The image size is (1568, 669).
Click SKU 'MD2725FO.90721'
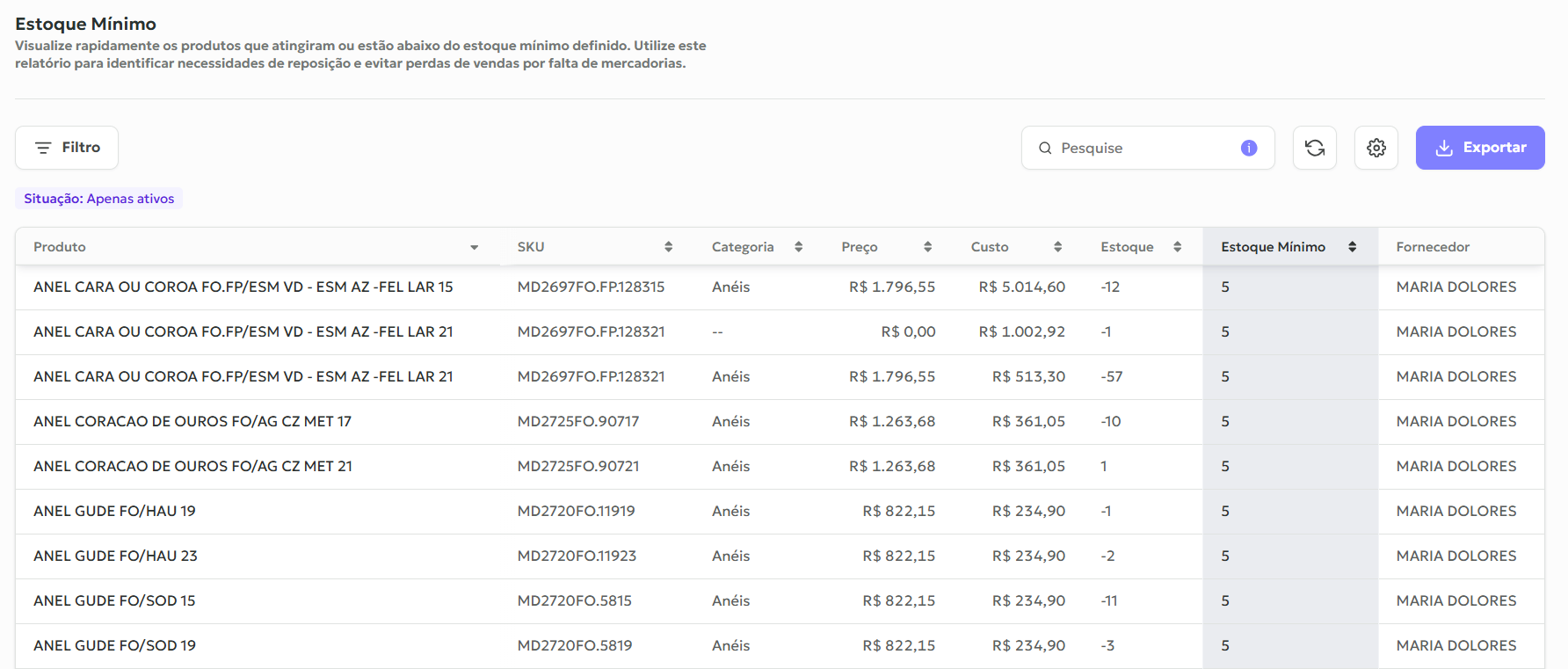coord(578,466)
